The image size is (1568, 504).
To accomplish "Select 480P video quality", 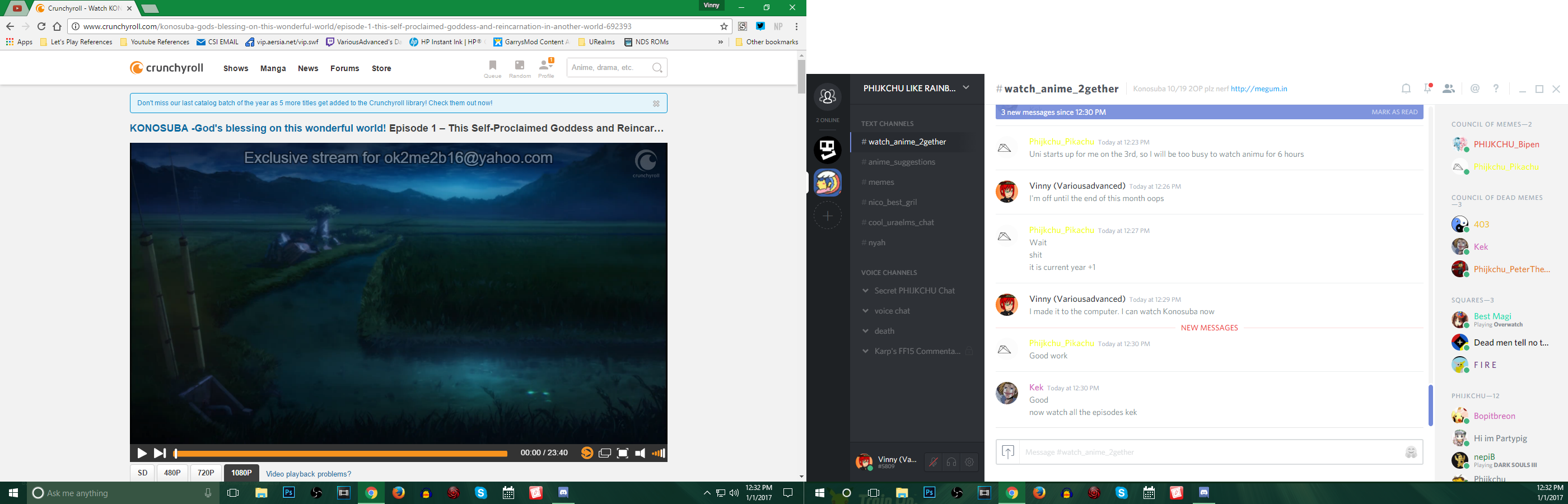I will click(172, 473).
